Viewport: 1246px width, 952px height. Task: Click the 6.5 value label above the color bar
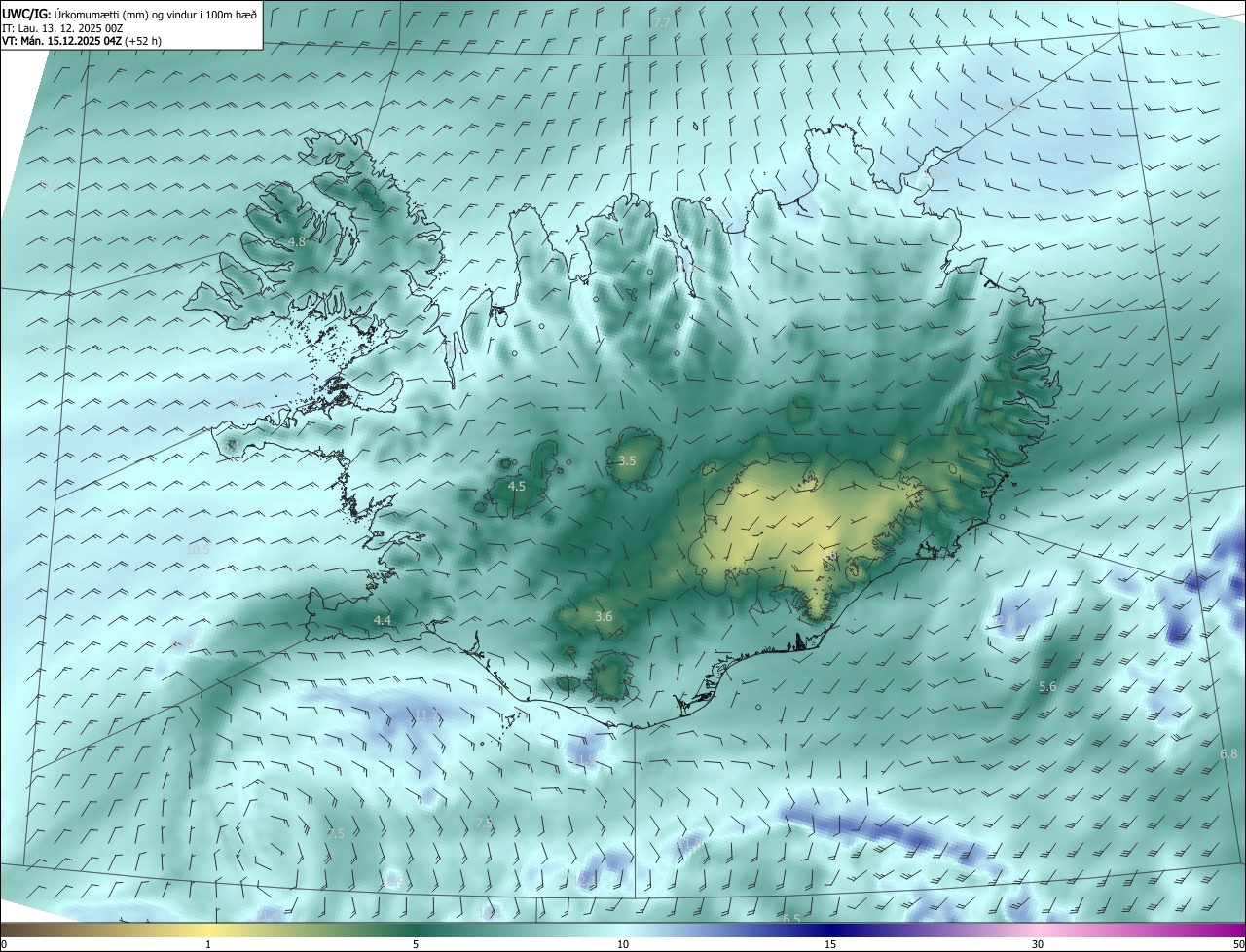(x=791, y=919)
